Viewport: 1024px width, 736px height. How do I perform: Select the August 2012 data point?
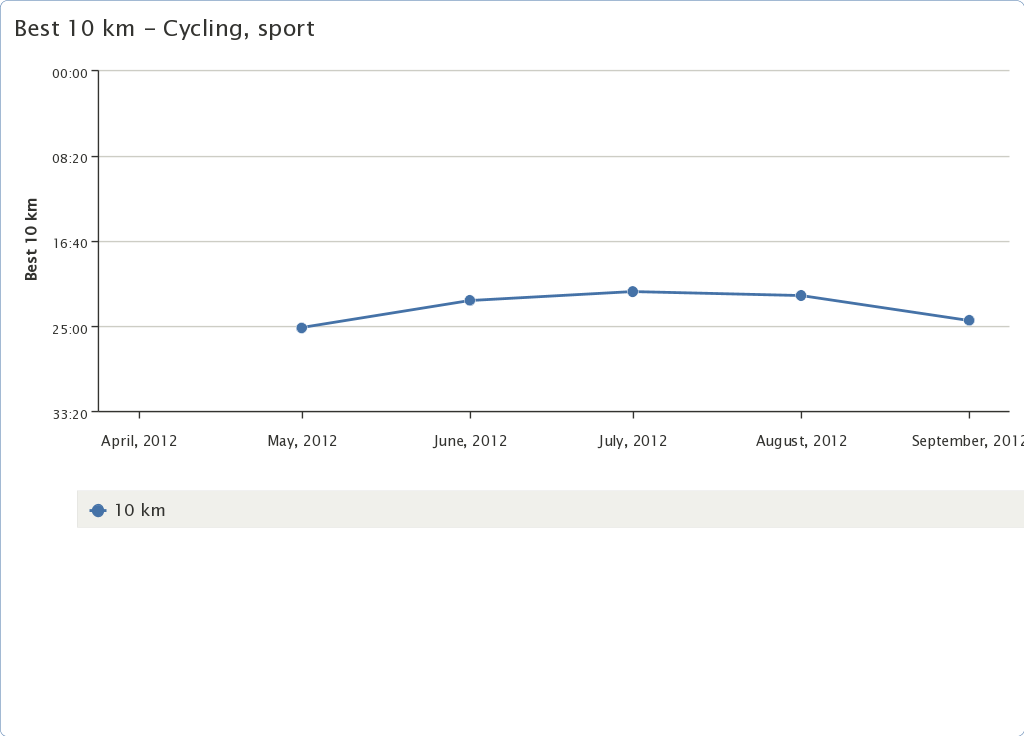tap(801, 296)
